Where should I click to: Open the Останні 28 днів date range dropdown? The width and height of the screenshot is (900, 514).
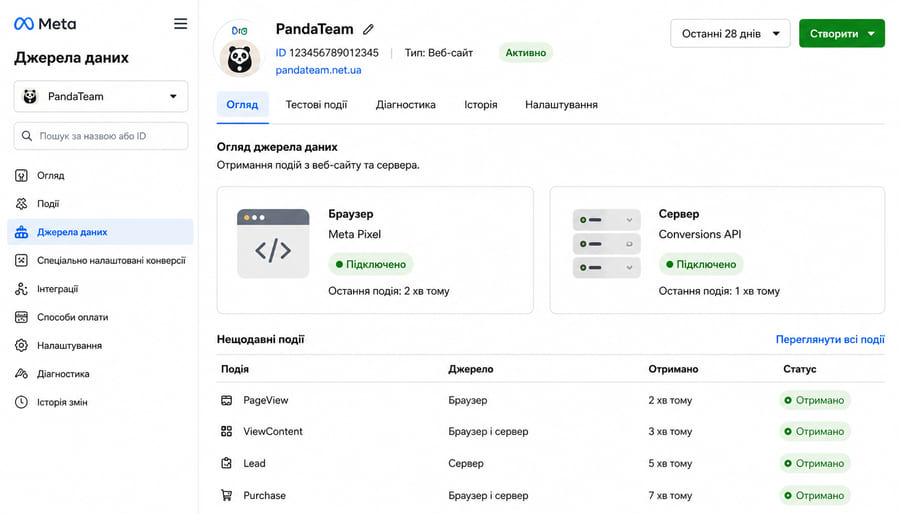coord(730,34)
